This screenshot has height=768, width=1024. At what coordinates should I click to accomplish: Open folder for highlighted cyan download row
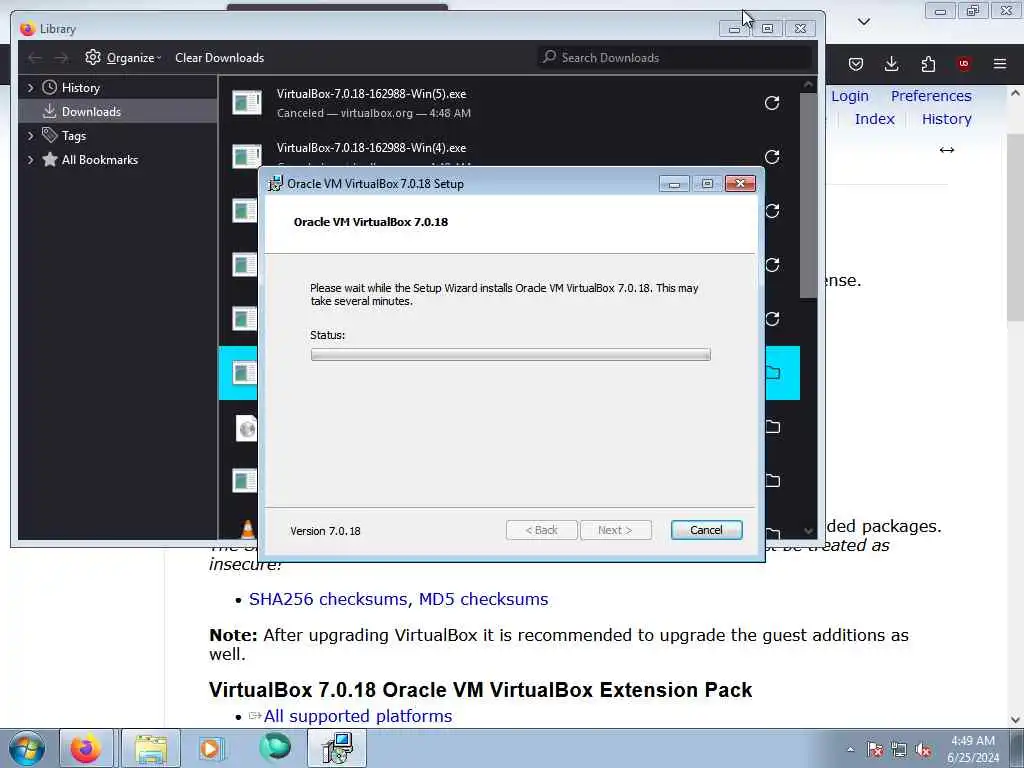tap(773, 373)
